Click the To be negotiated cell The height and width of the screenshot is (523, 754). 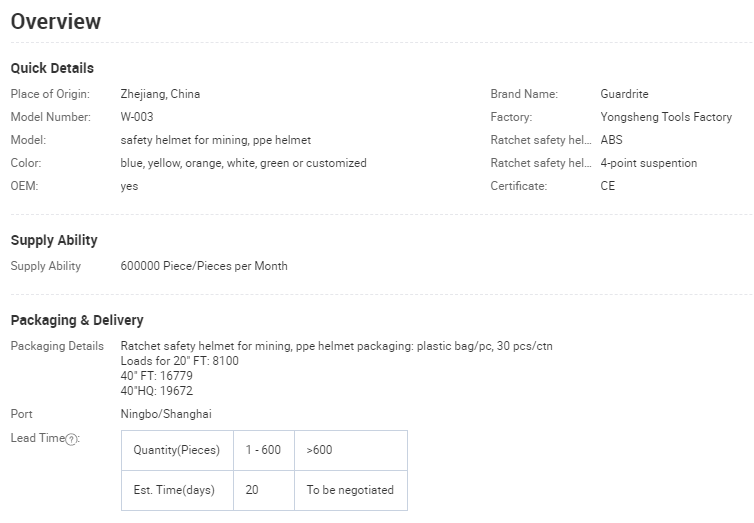pyautogui.click(x=350, y=490)
